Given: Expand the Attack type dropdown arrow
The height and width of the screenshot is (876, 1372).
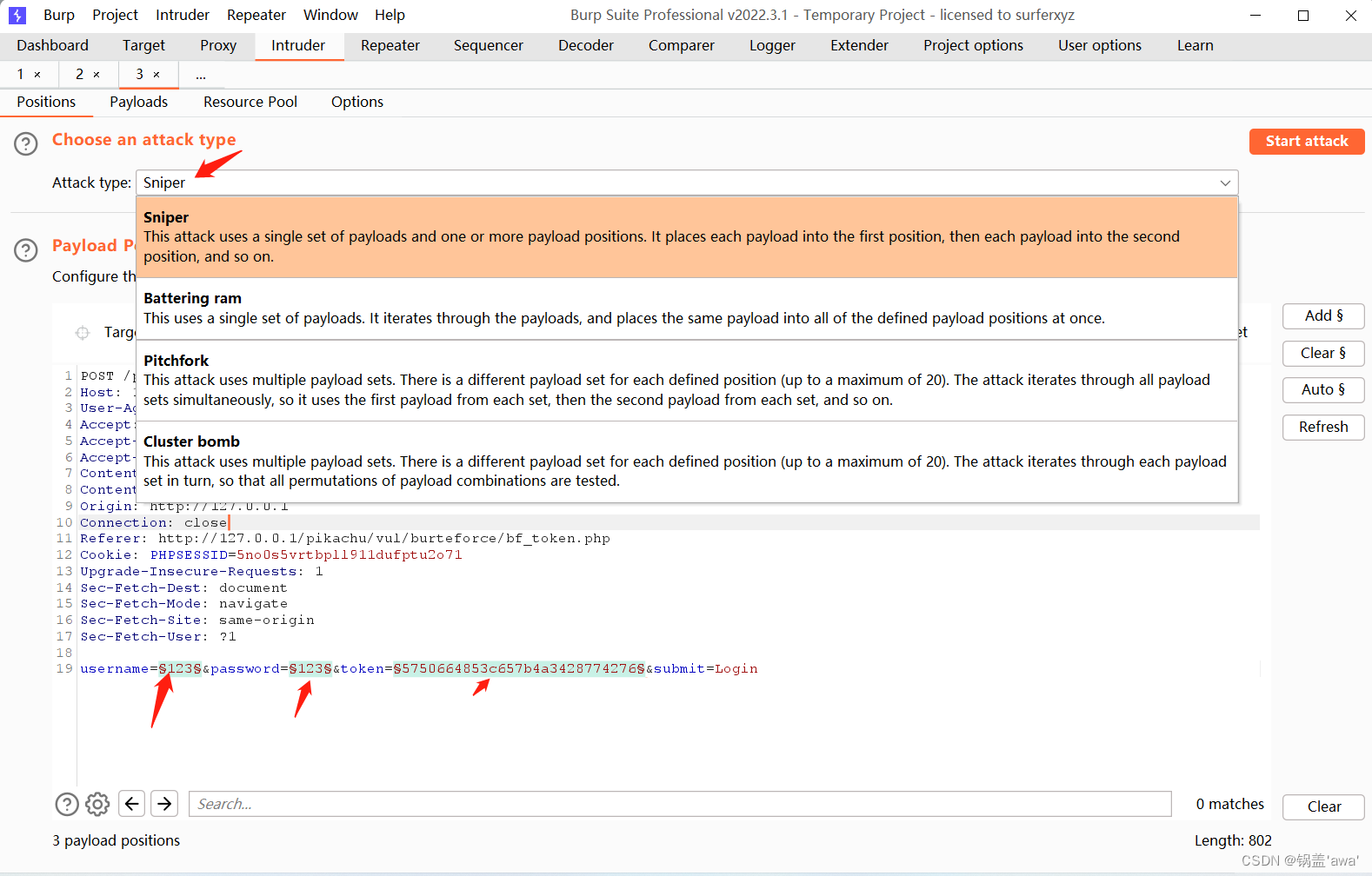Looking at the screenshot, I should [1225, 182].
